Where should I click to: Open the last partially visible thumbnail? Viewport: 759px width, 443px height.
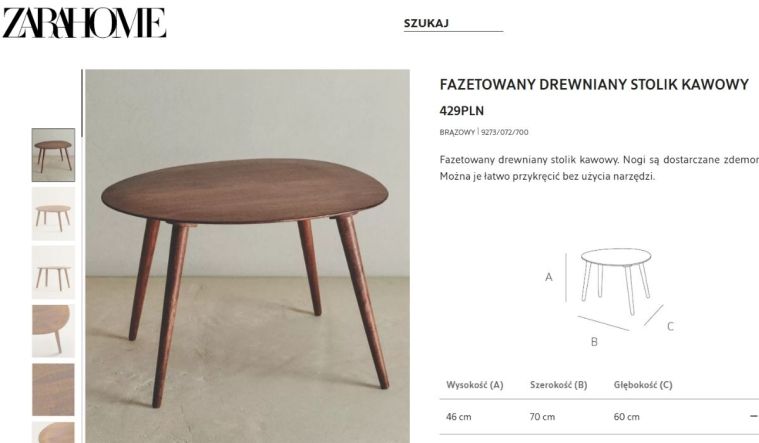coord(53,432)
